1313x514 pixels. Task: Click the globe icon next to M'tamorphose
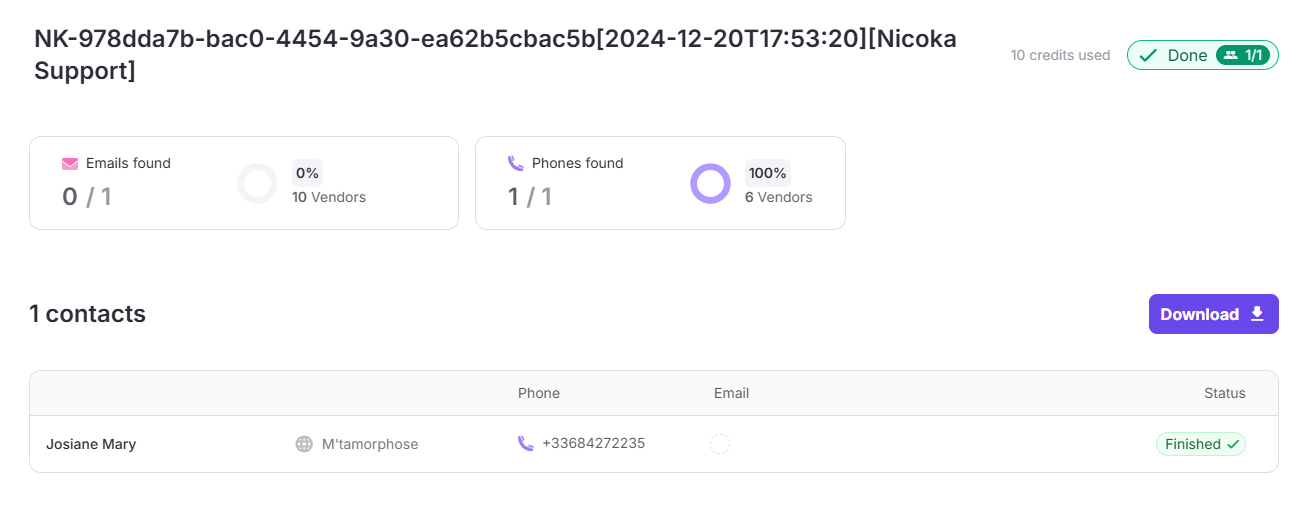coord(304,444)
